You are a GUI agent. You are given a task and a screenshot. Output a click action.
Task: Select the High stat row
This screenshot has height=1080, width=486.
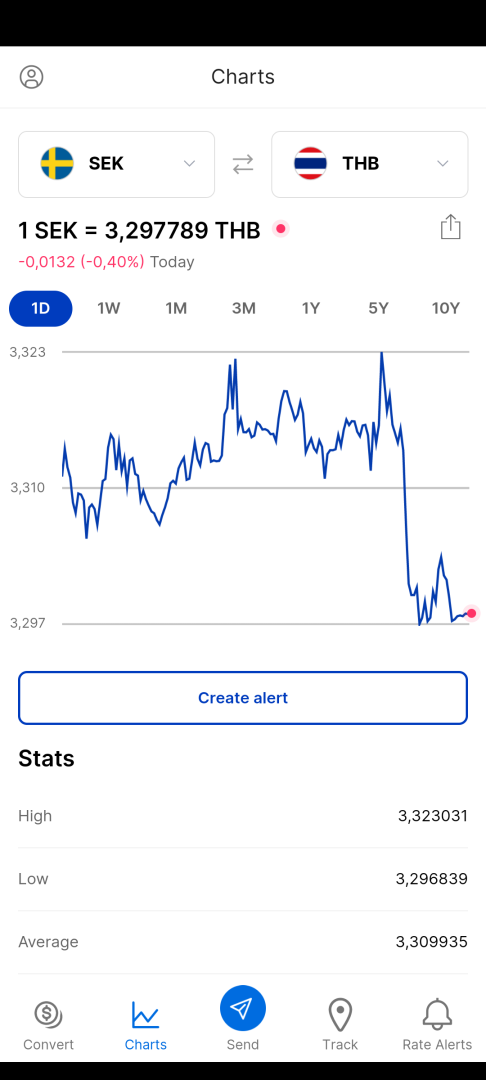point(243,816)
